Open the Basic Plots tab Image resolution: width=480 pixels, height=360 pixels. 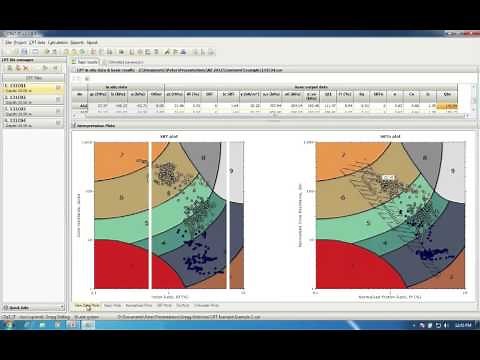click(113, 305)
